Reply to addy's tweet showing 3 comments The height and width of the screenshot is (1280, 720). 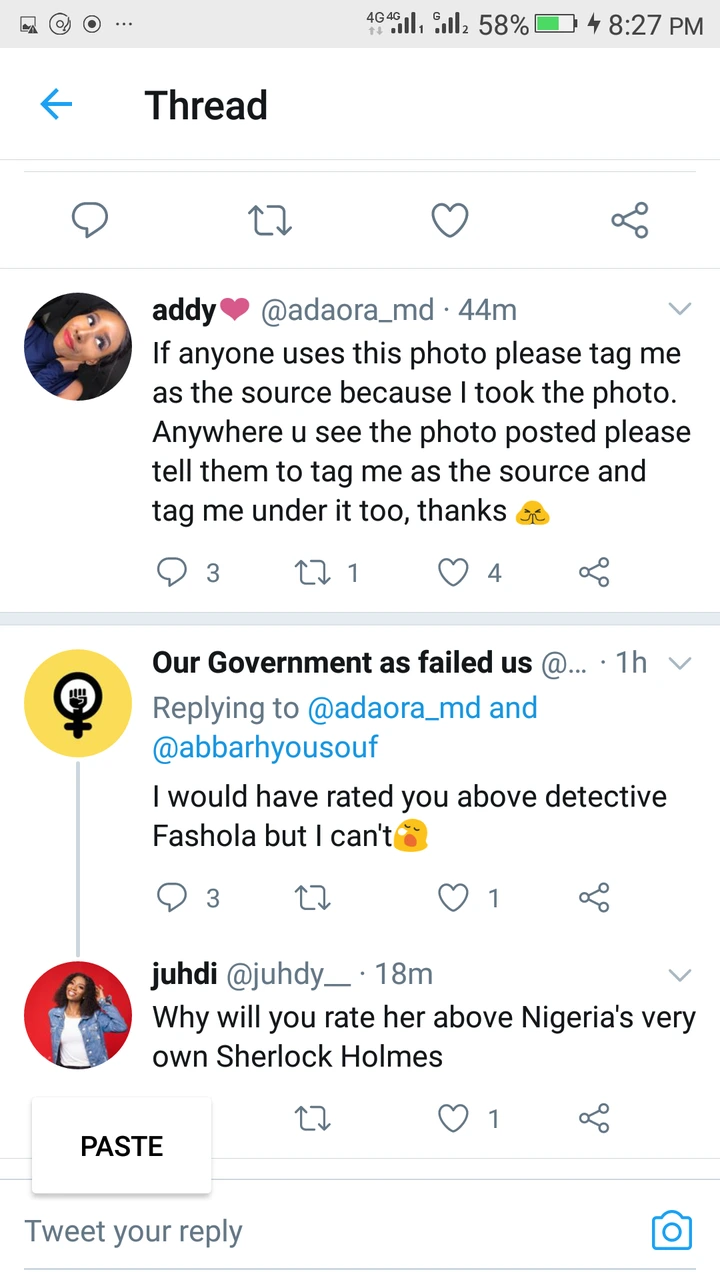(x=173, y=572)
